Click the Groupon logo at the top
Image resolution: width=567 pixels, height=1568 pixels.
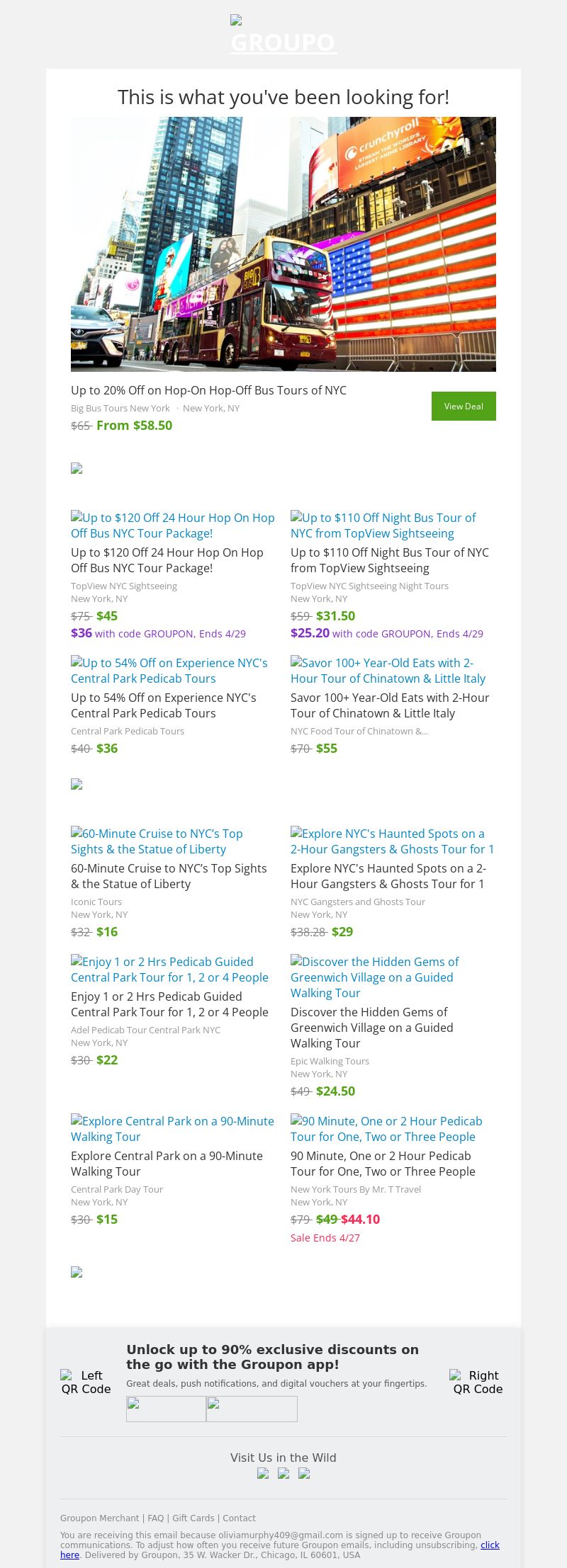click(x=283, y=37)
